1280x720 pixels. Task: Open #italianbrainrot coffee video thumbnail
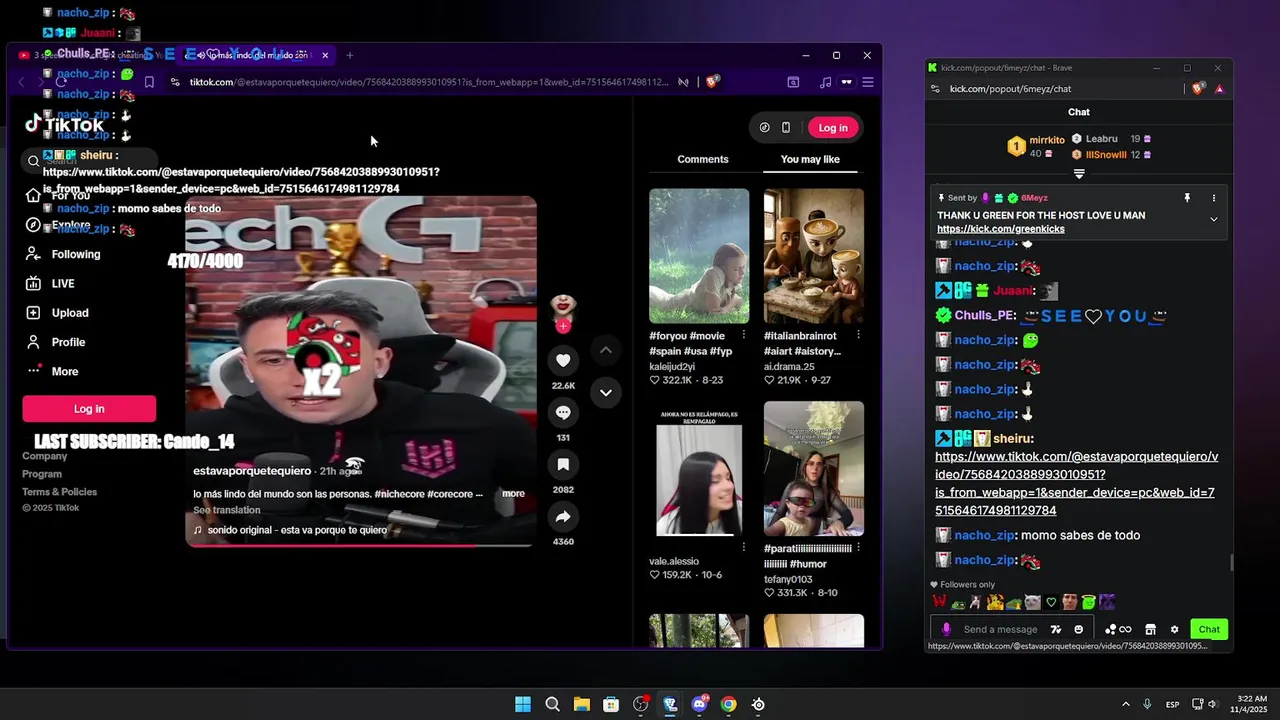(x=814, y=256)
